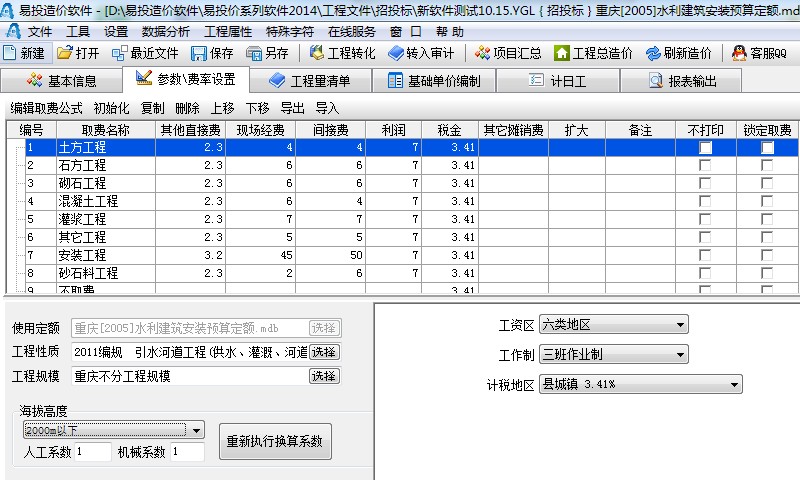Toggle 不打印 checkbox for 土方工程 row

point(705,147)
